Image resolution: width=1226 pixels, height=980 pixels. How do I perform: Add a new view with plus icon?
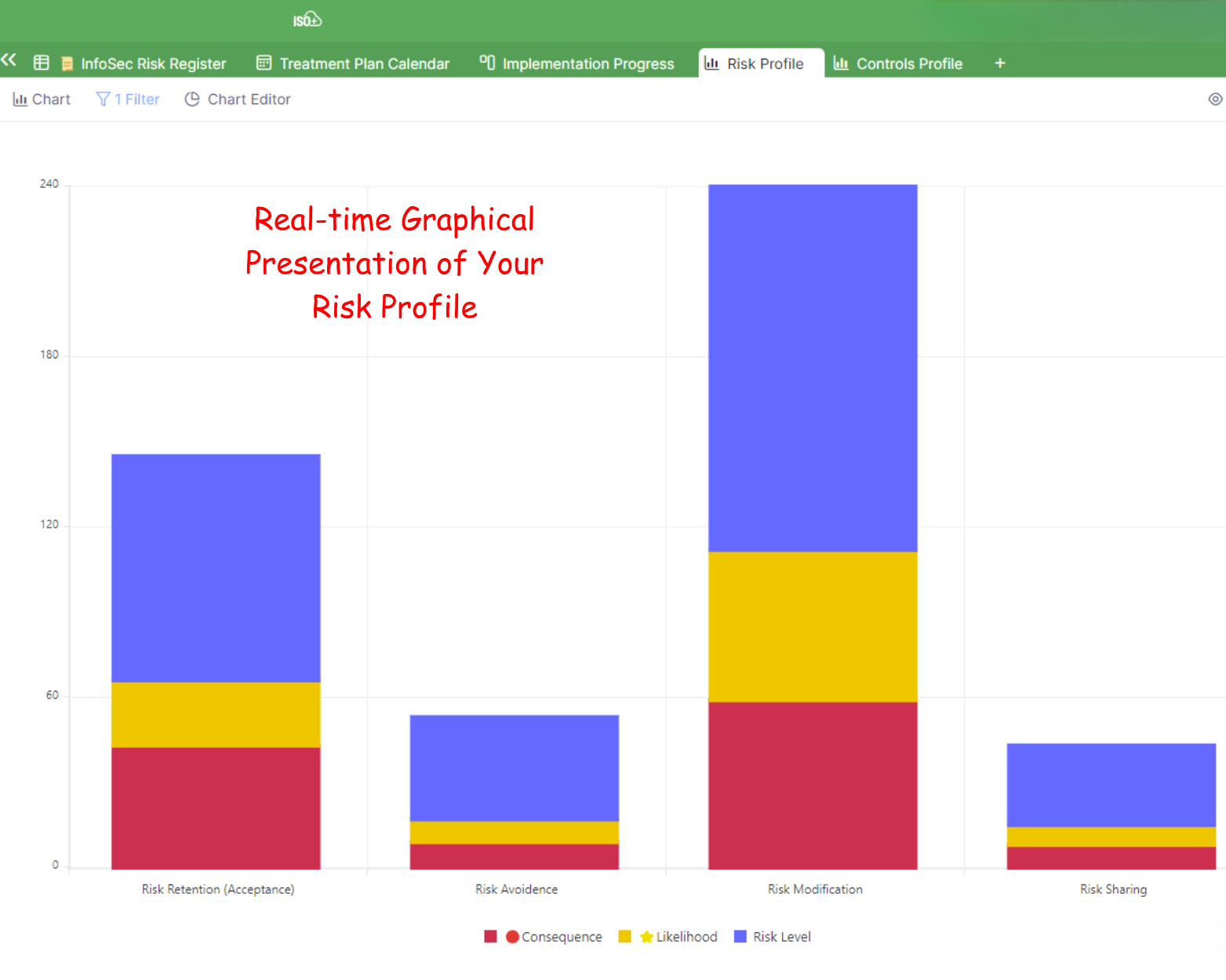click(x=999, y=64)
